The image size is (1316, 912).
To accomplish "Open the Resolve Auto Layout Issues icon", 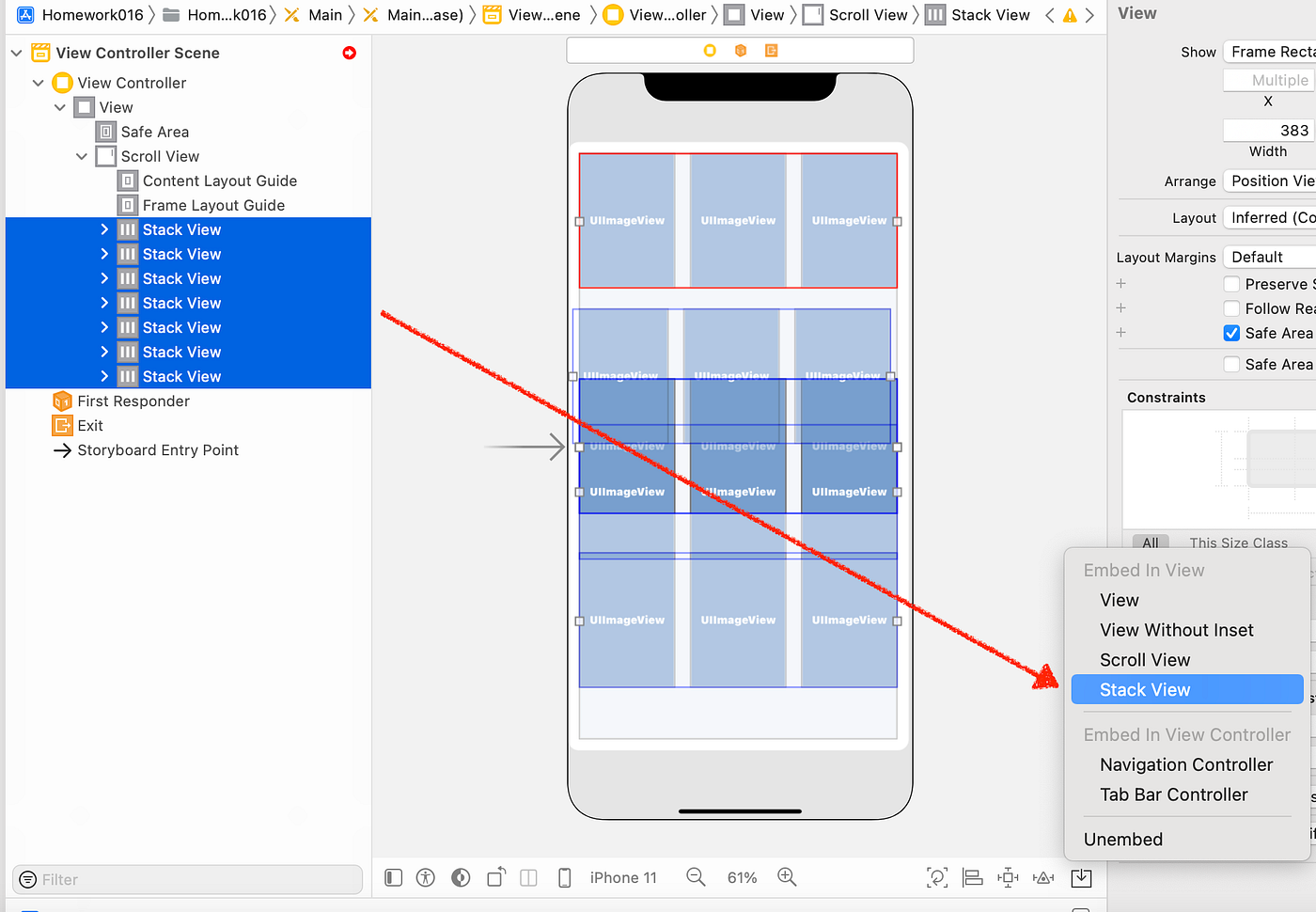I will pyautogui.click(x=1043, y=877).
